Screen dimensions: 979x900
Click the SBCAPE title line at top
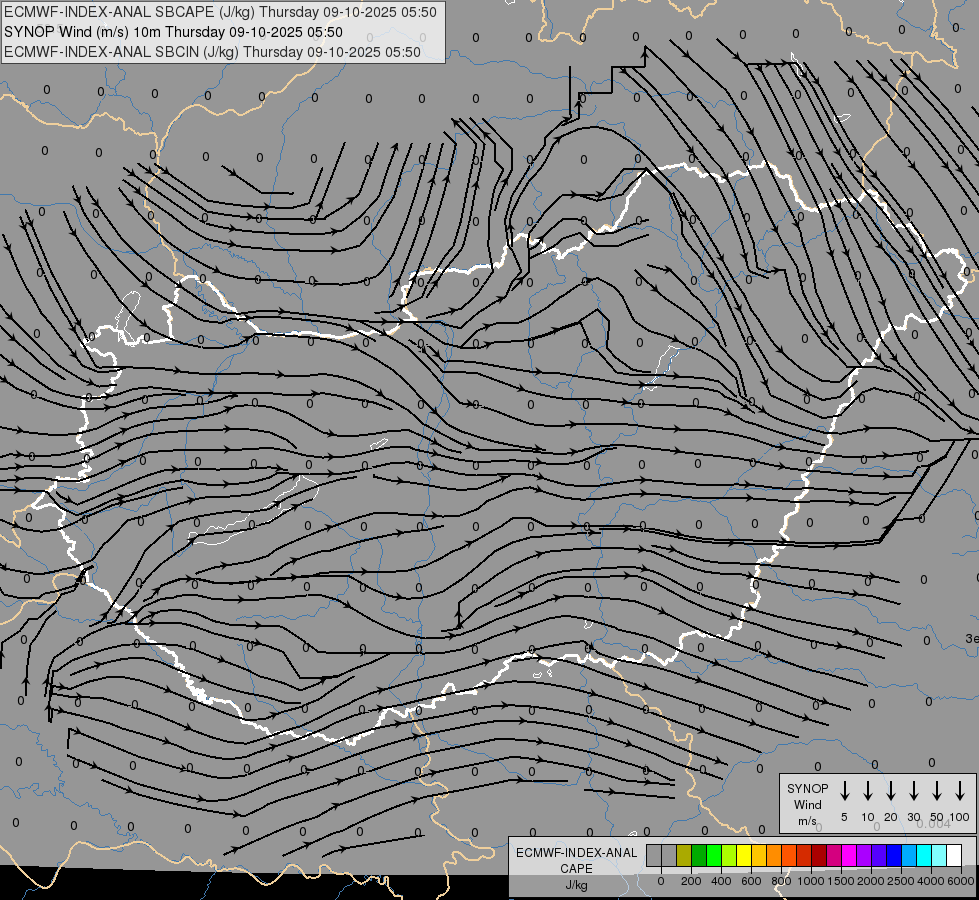[x=220, y=12]
